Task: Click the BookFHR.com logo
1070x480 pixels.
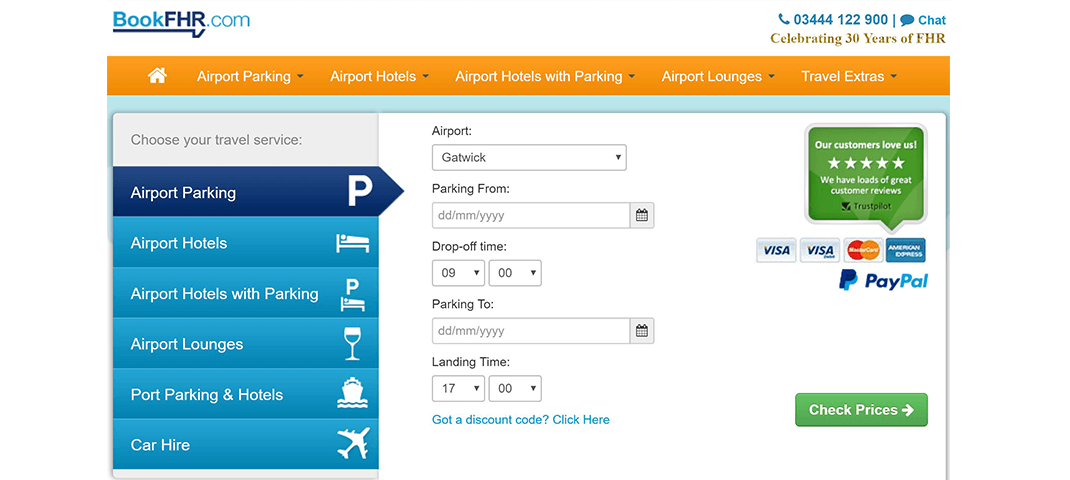Action: pos(181,22)
